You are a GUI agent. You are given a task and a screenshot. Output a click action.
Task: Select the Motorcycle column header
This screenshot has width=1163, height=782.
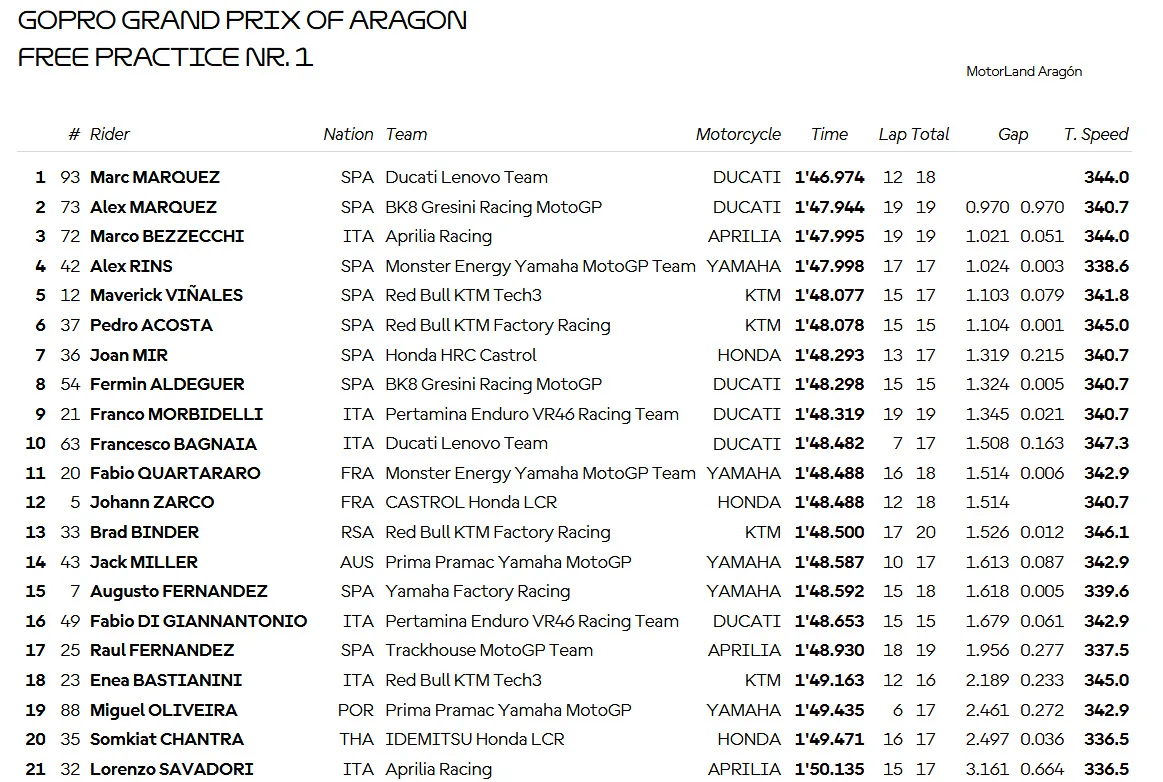click(738, 134)
